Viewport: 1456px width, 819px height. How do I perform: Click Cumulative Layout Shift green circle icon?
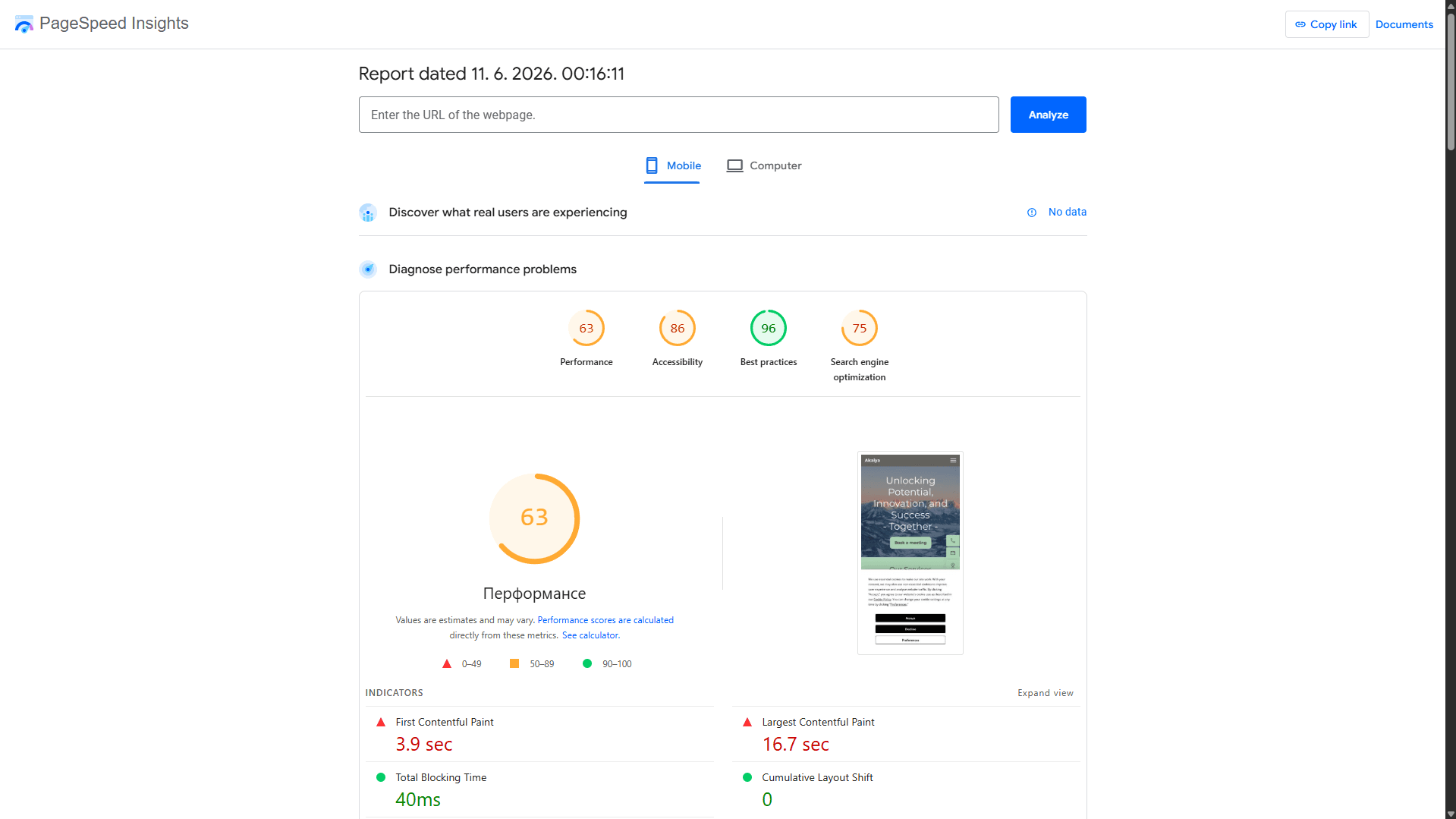pos(747,777)
